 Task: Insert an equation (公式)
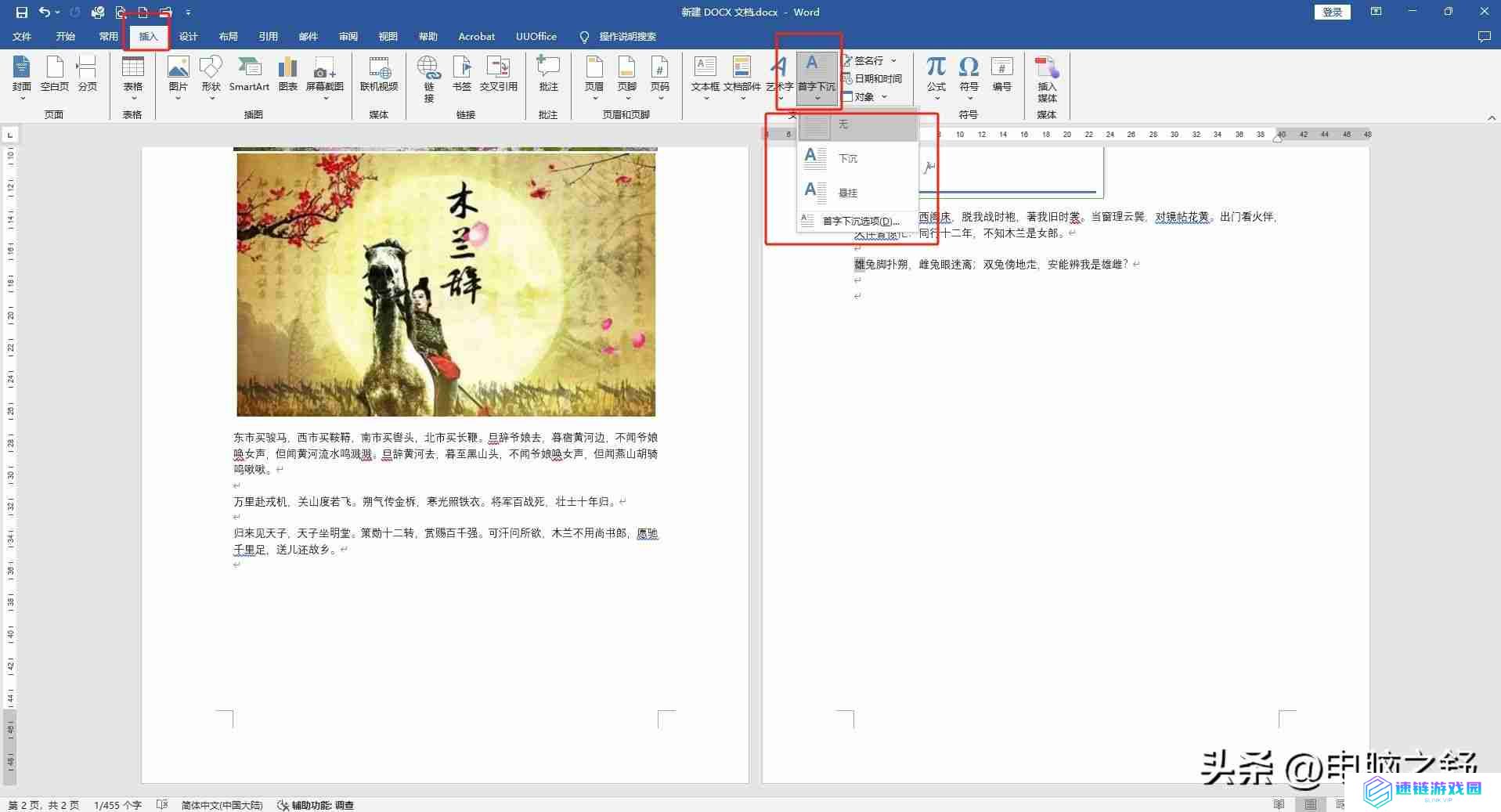point(936,78)
